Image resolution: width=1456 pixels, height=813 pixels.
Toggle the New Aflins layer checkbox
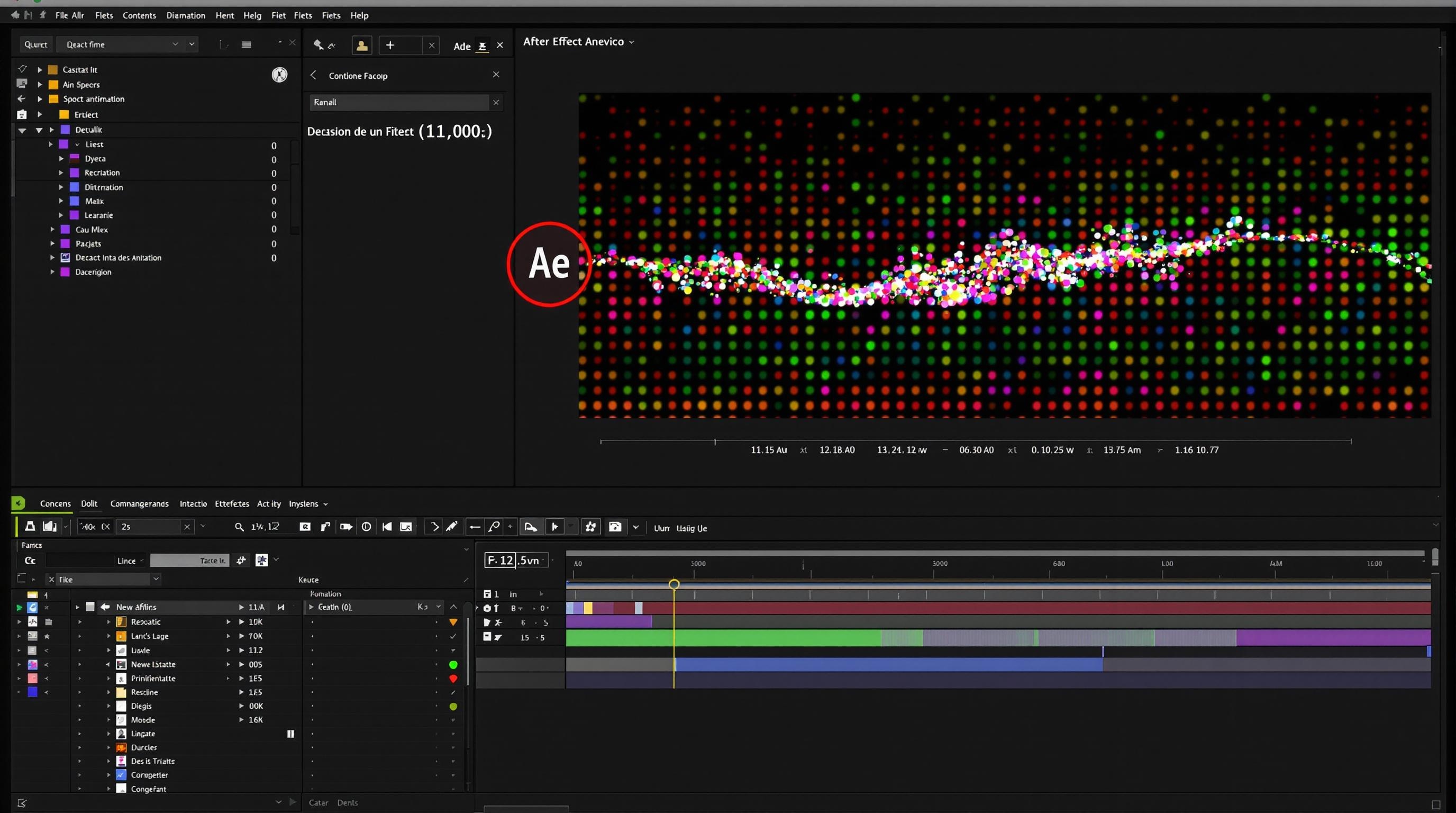90,607
